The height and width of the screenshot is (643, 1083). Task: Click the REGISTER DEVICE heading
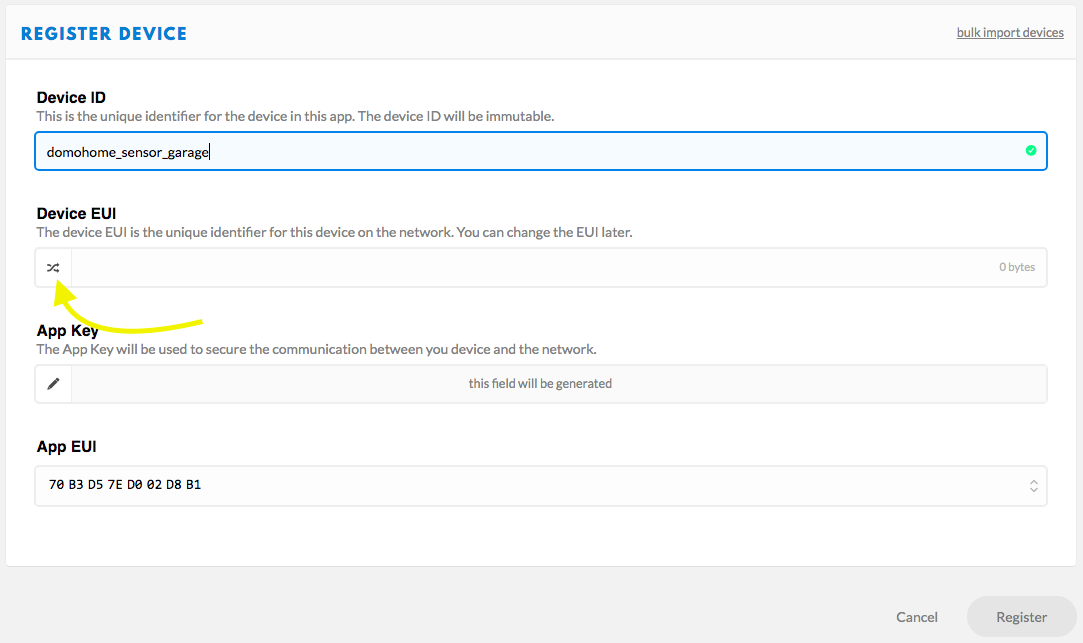[x=104, y=34]
